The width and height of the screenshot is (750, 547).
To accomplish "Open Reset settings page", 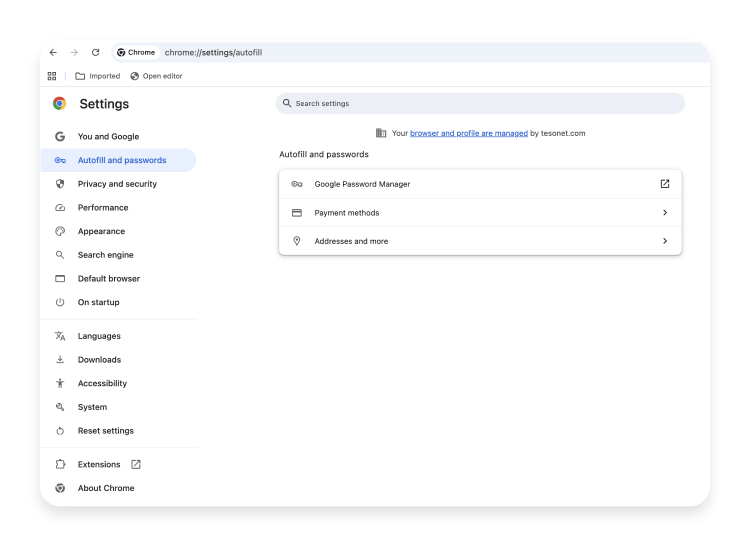I will [x=119, y=431].
